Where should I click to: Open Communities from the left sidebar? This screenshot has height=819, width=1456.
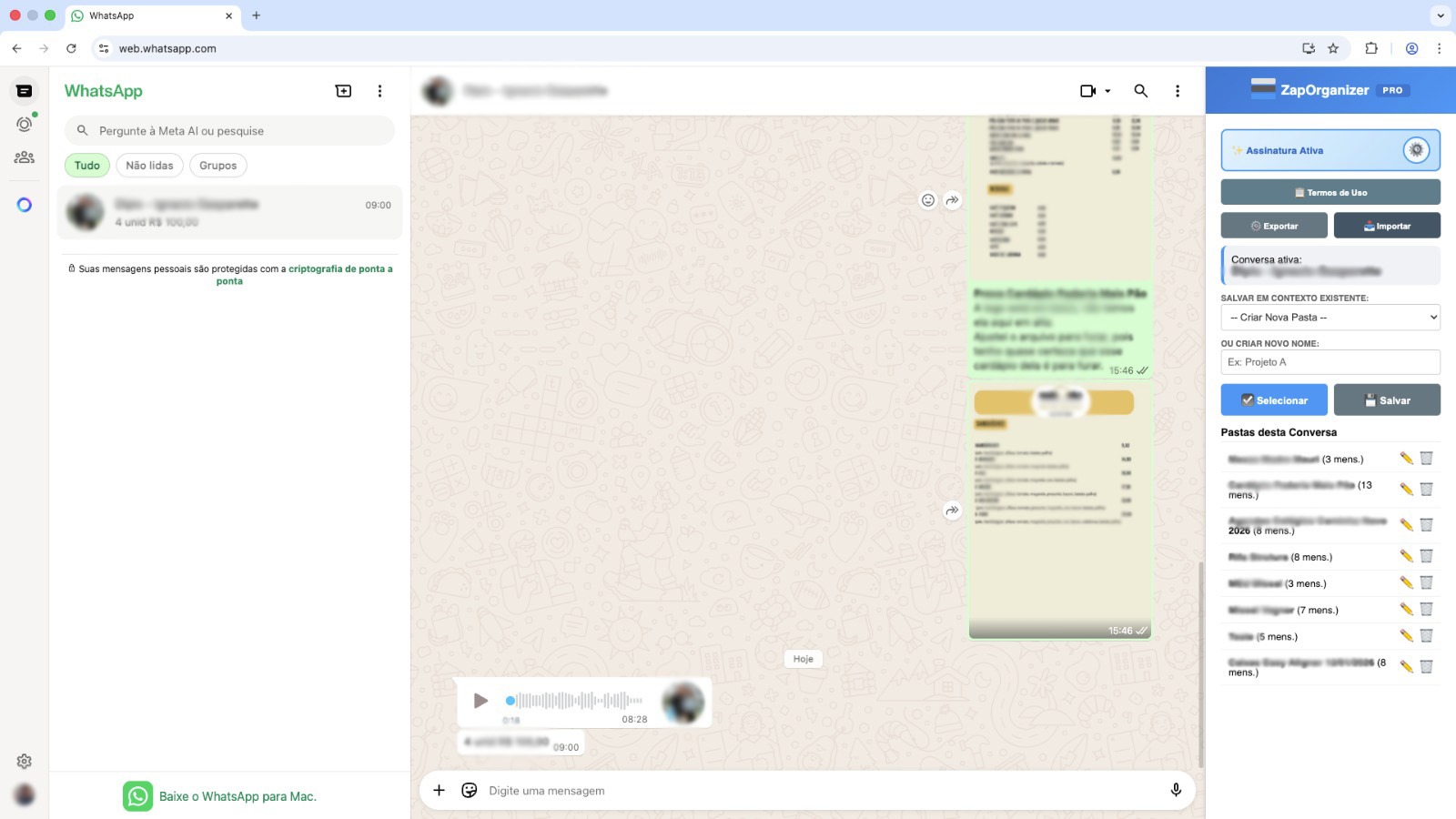[25, 157]
